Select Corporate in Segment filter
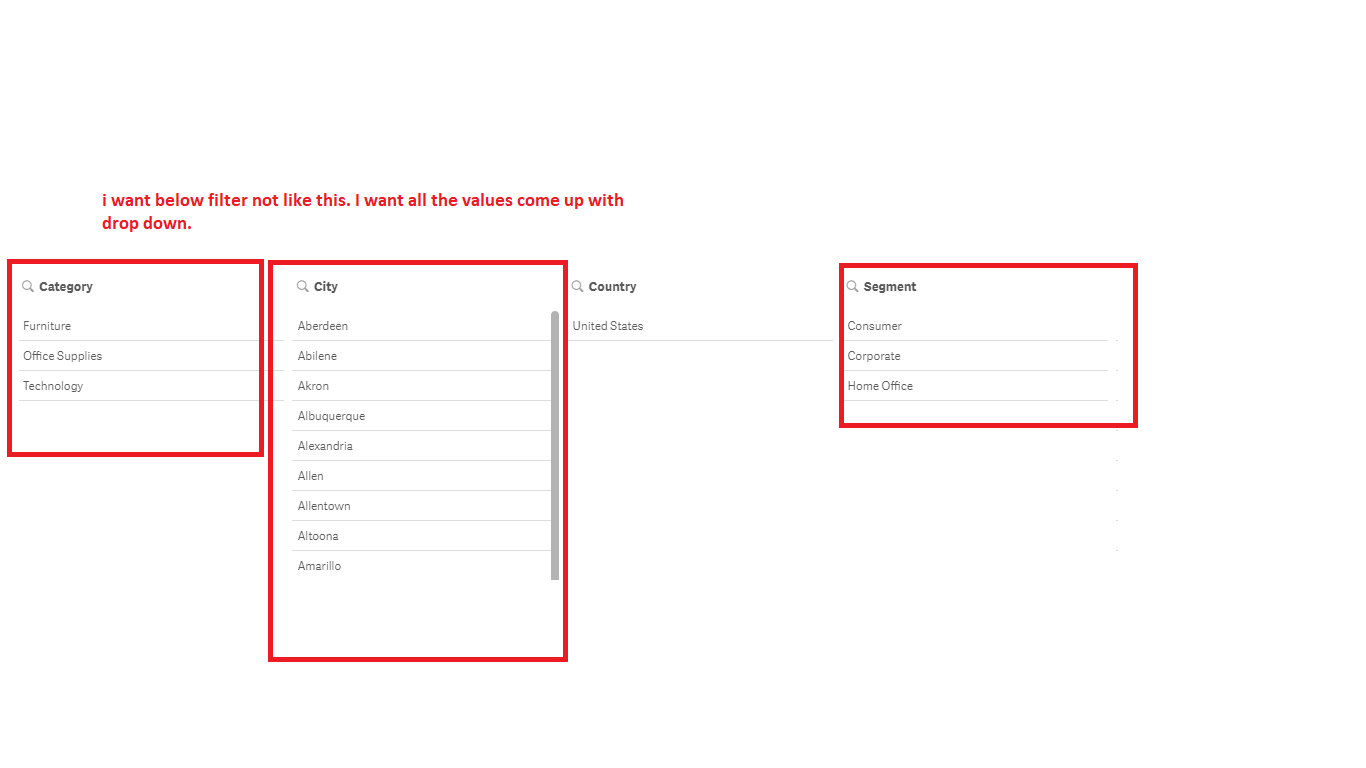 tap(874, 356)
